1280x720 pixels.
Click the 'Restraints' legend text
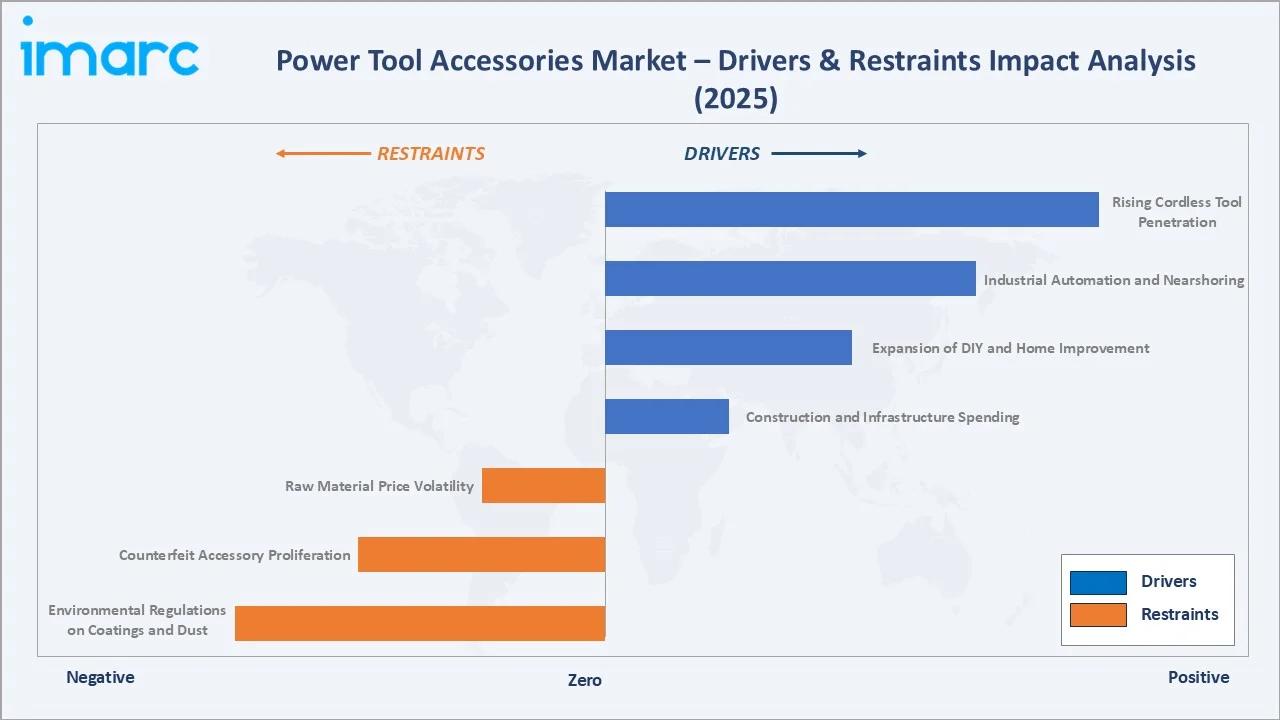point(1180,615)
